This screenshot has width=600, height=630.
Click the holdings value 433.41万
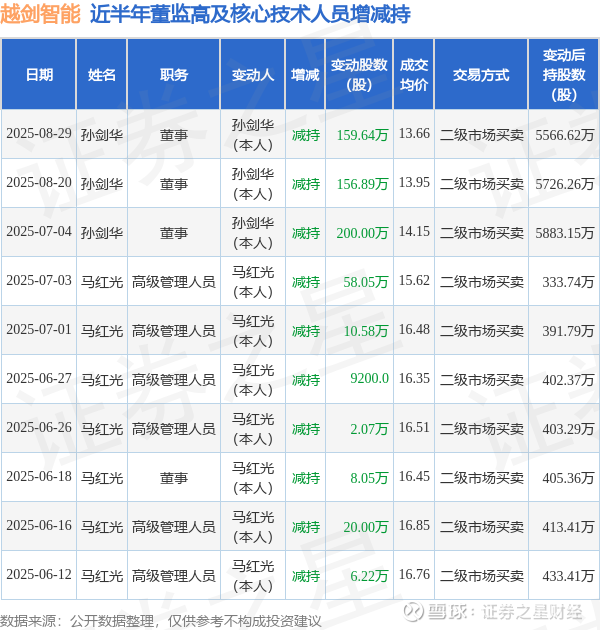568,576
